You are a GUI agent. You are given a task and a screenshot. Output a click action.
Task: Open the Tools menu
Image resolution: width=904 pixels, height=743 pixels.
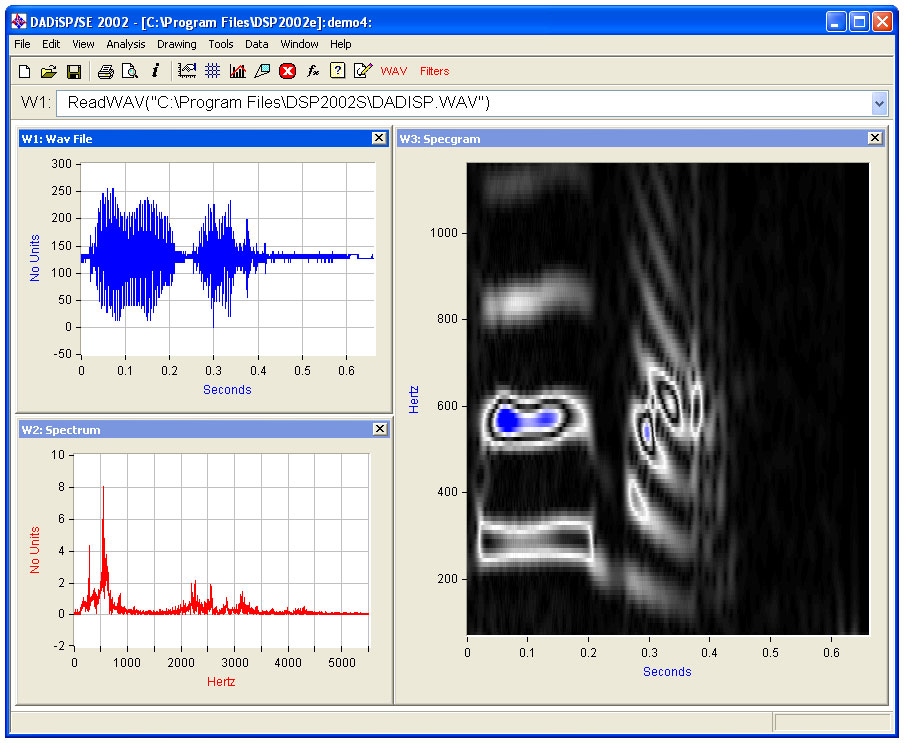(221, 44)
